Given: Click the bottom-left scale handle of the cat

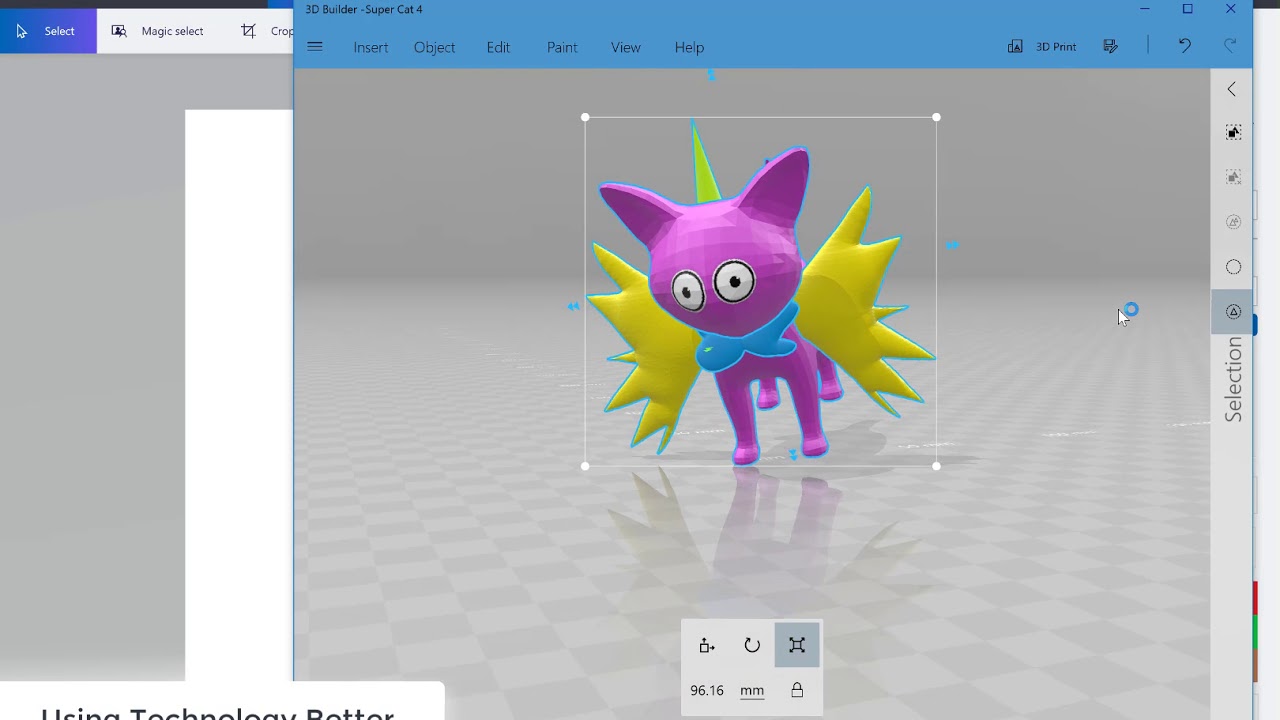Looking at the screenshot, I should 585,466.
